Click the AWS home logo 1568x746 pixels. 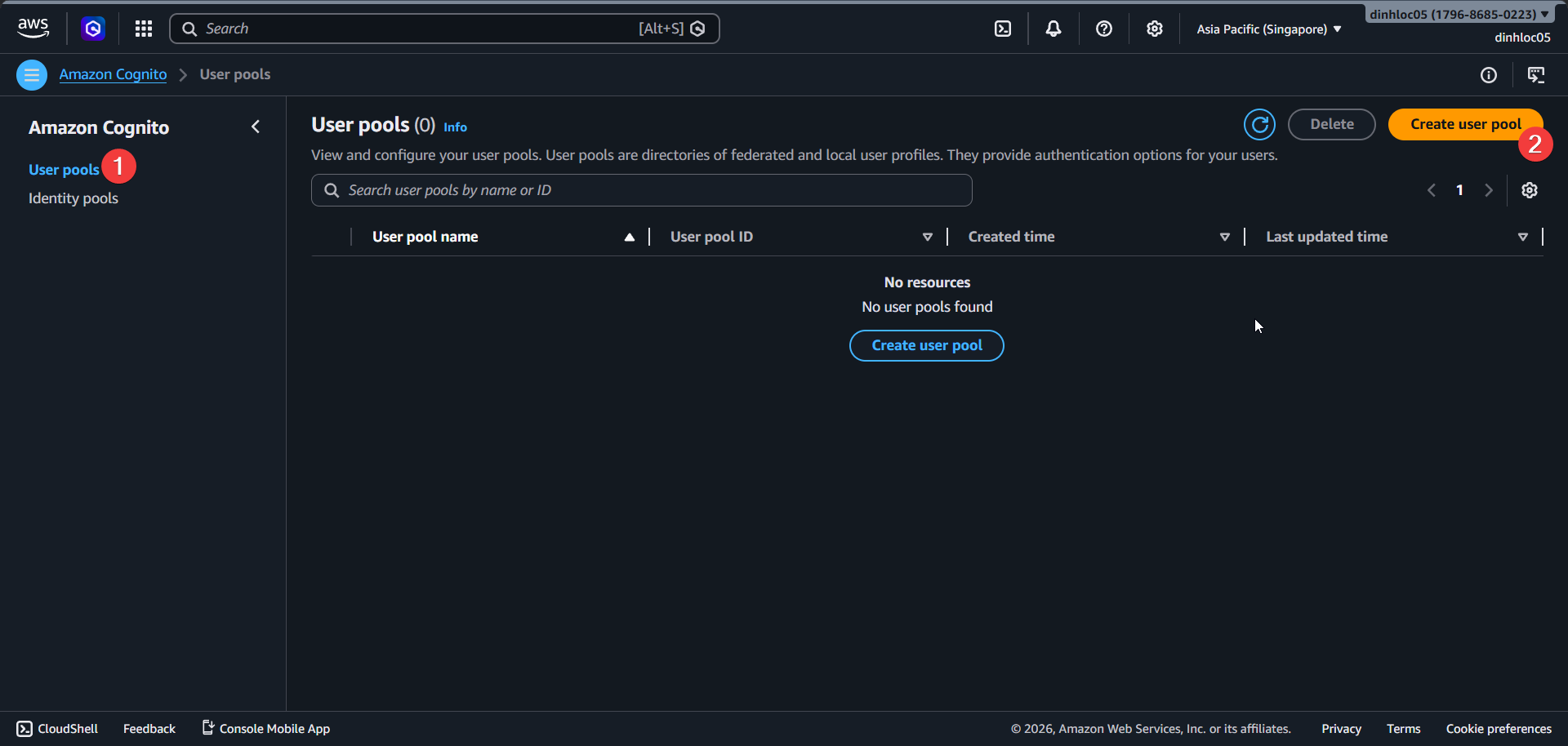[33, 27]
